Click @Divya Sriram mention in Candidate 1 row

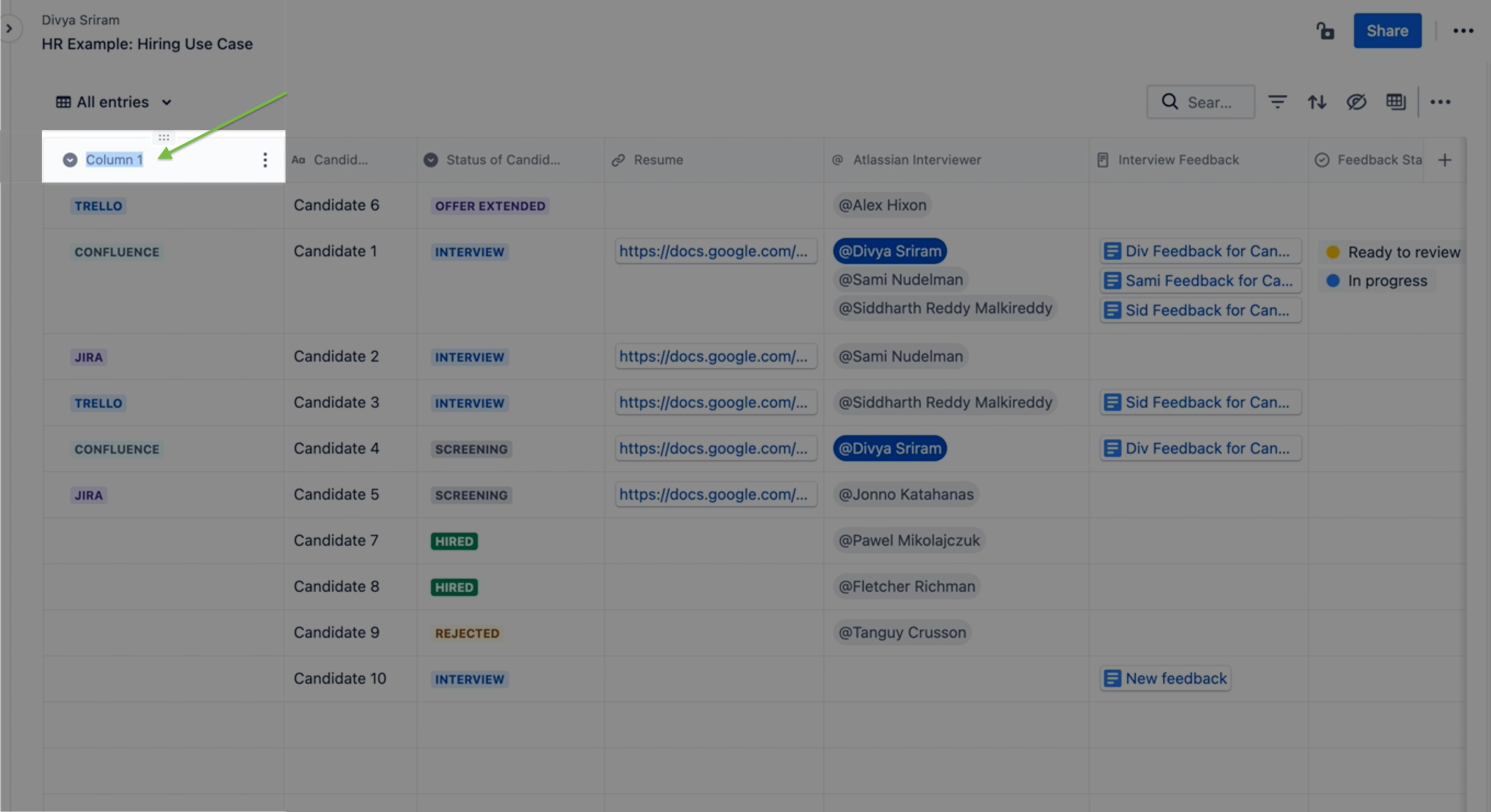point(890,251)
